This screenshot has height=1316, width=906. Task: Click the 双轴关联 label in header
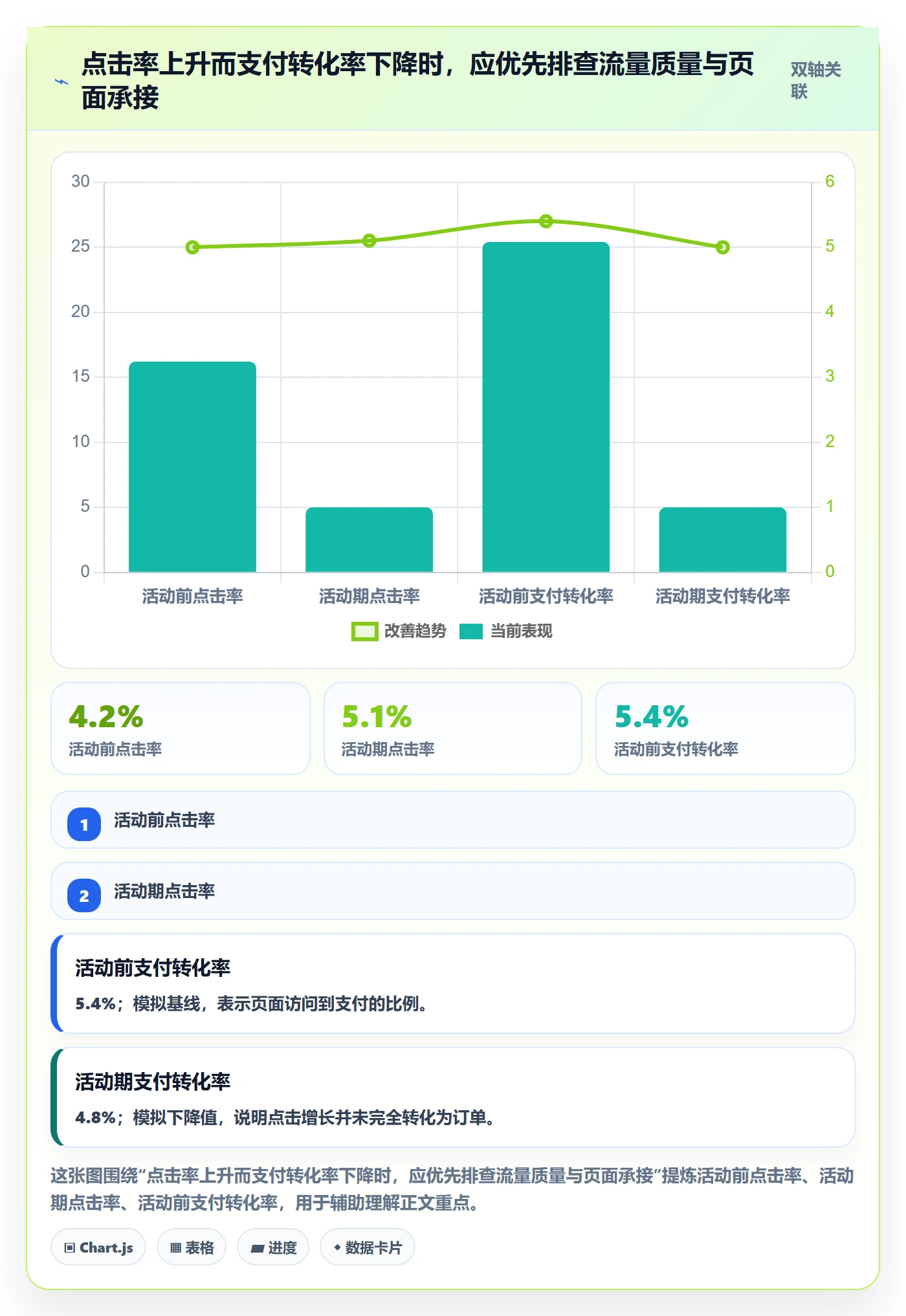pyautogui.click(x=815, y=80)
